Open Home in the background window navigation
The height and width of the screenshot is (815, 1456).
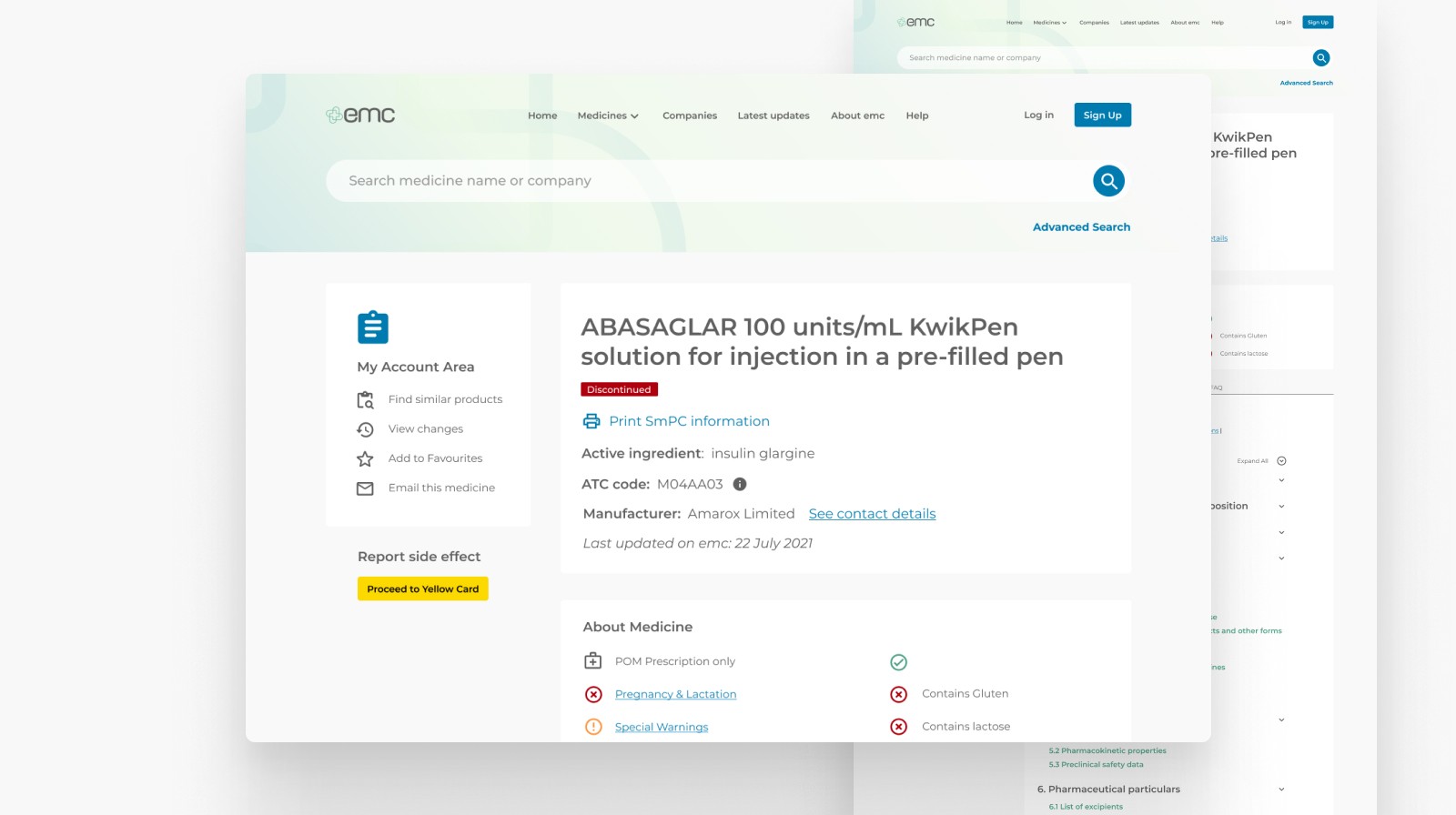point(1015,23)
